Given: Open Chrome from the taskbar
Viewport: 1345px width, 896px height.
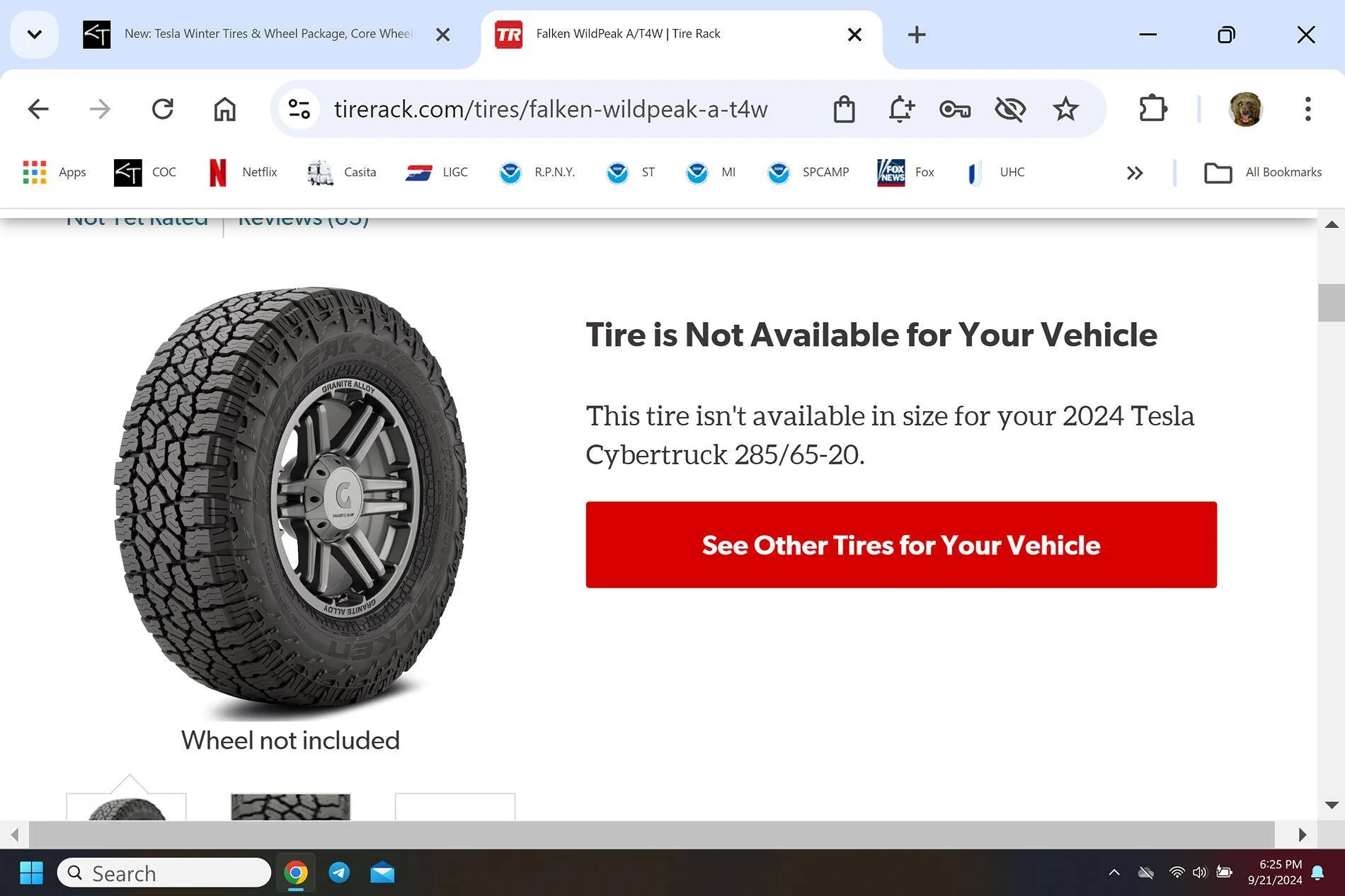Looking at the screenshot, I should (x=296, y=873).
